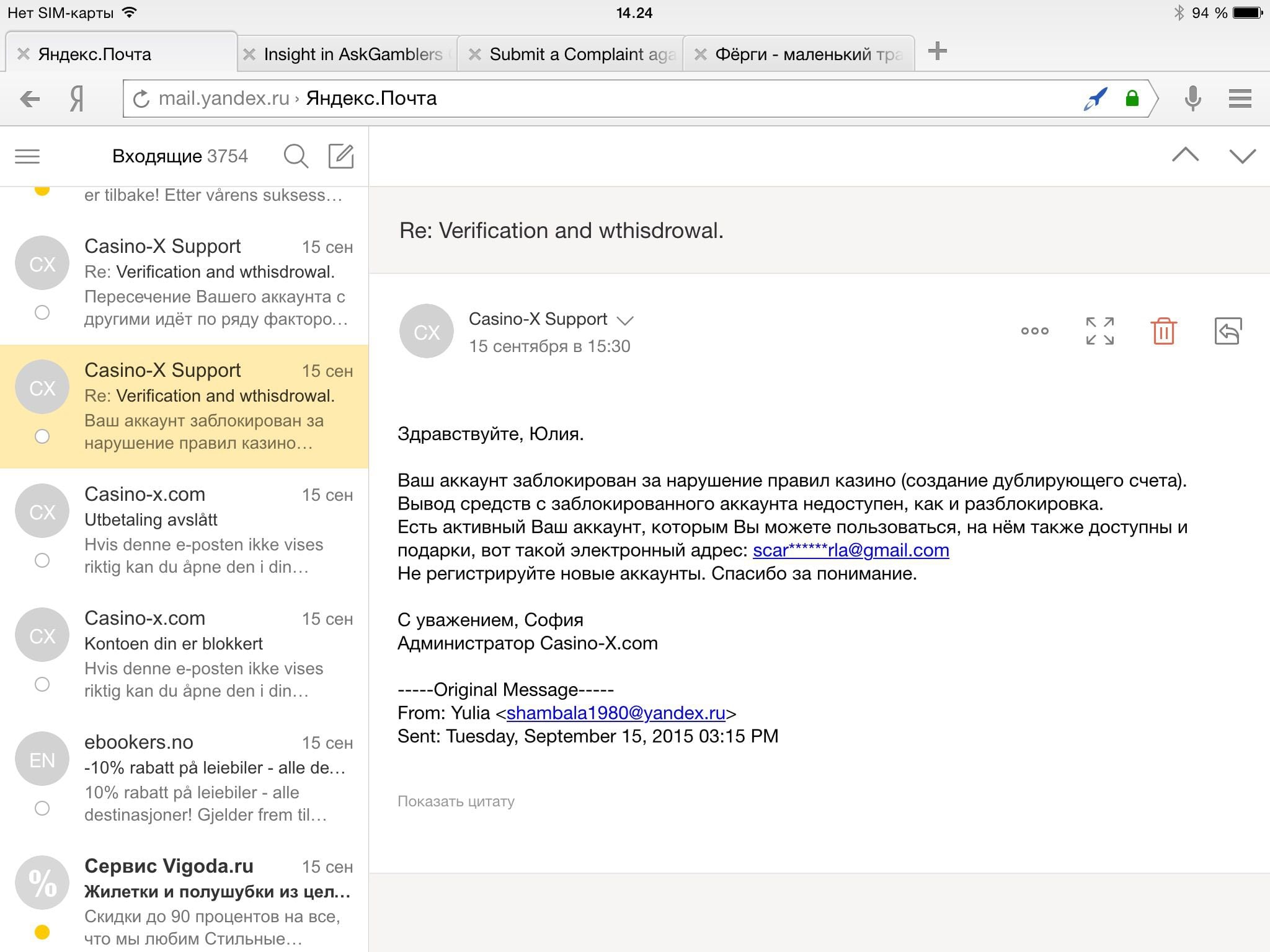1270x952 pixels.
Task: Open the scar******rla@gmail.com link
Action: (x=851, y=550)
